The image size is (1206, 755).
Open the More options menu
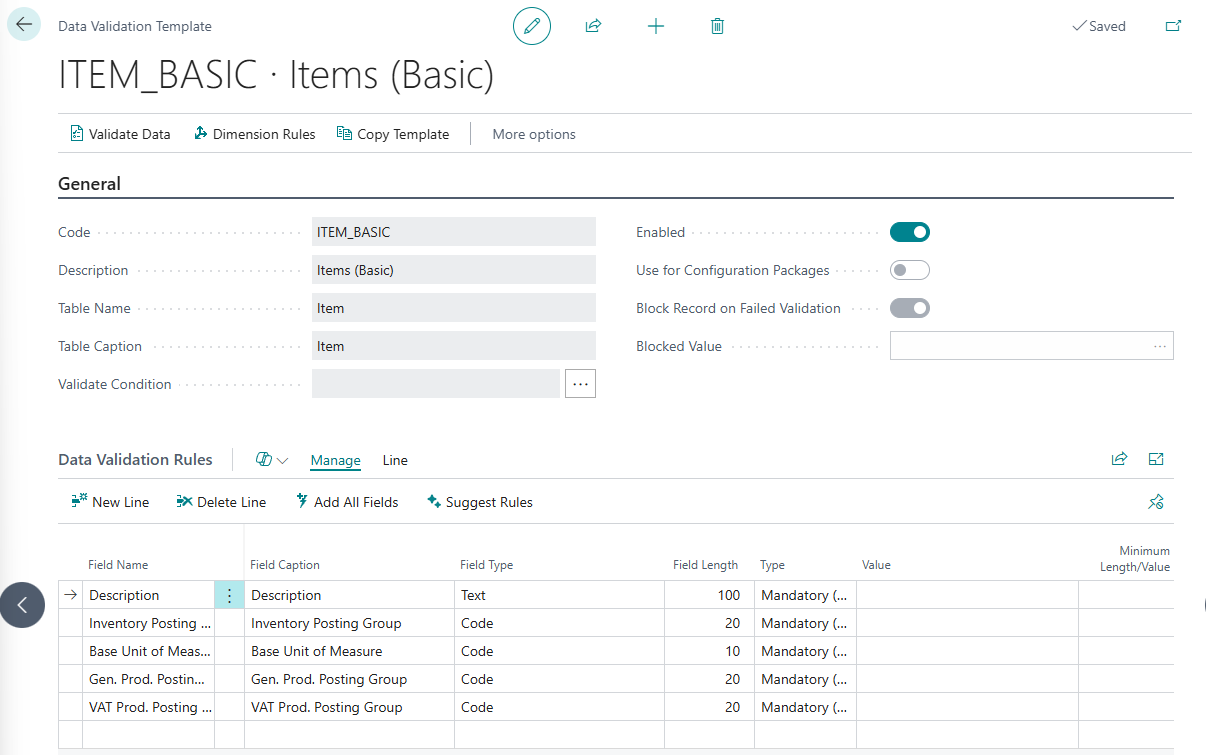coord(534,134)
